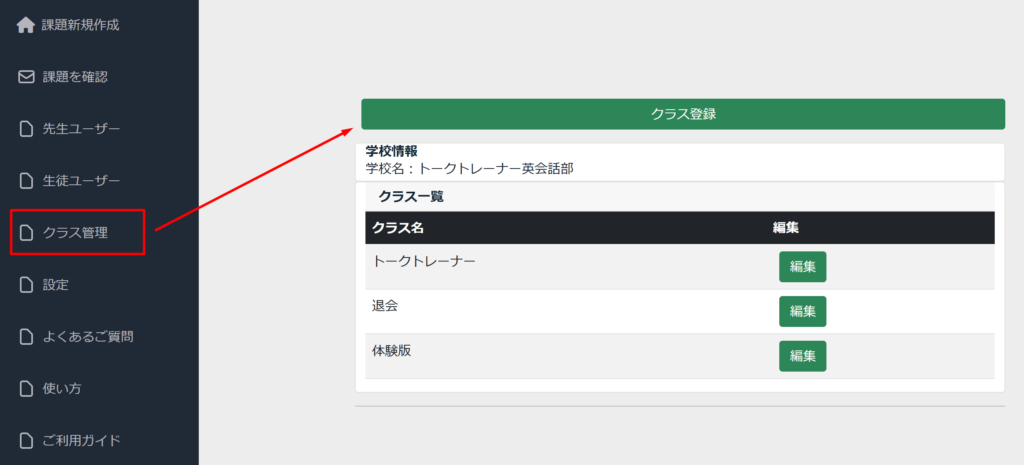Click 編集 for the 退会 class
The image size is (1024, 465).
tap(802, 311)
